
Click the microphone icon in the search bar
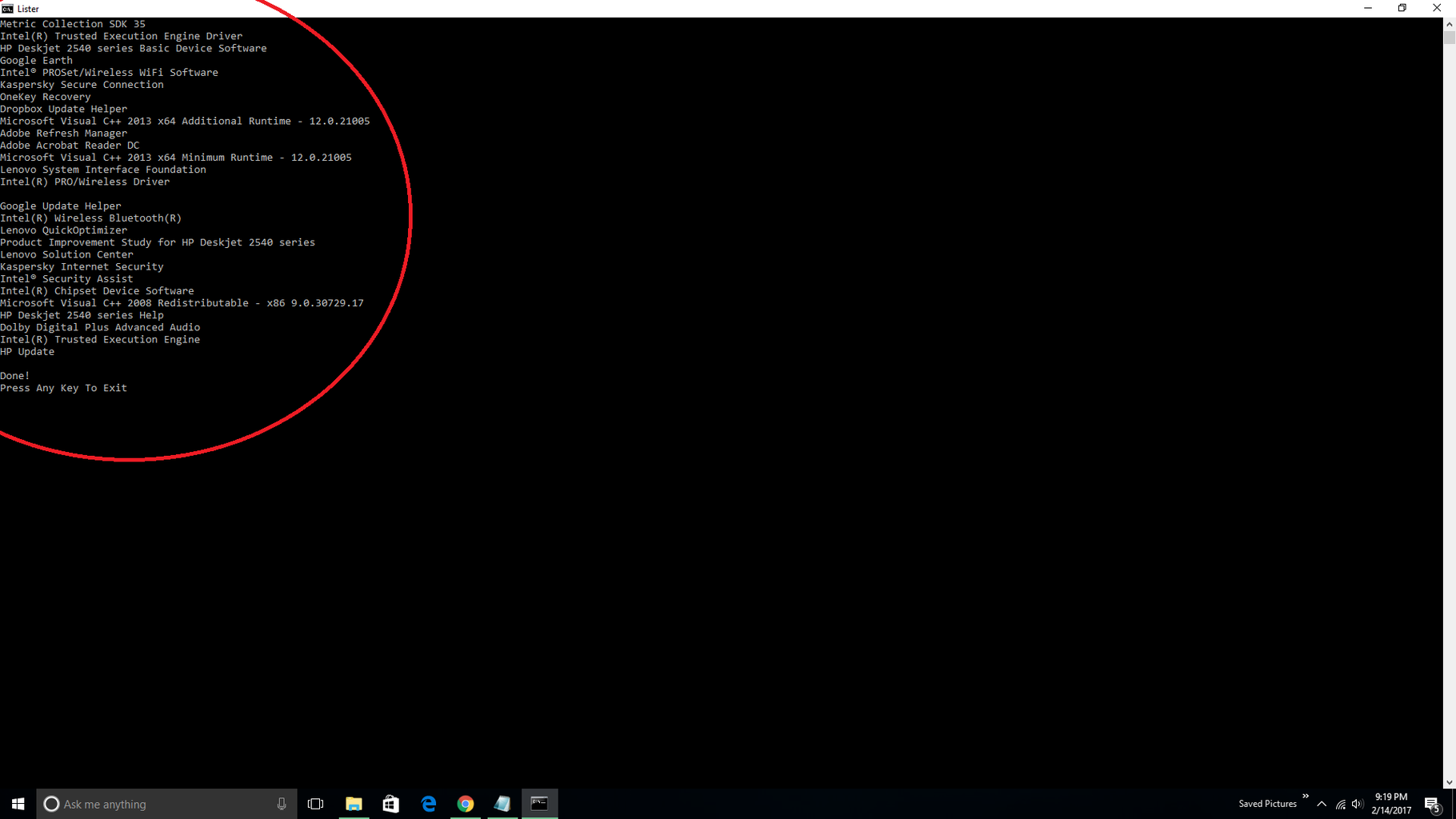282,803
